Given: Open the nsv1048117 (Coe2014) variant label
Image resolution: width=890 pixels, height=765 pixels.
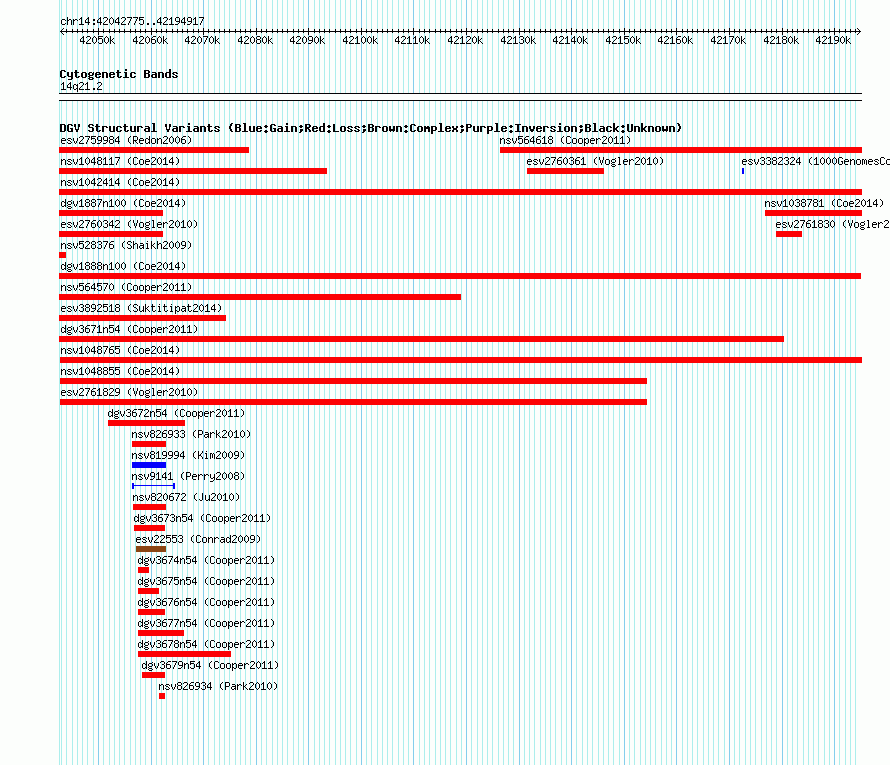Looking at the screenshot, I should [x=120, y=161].
